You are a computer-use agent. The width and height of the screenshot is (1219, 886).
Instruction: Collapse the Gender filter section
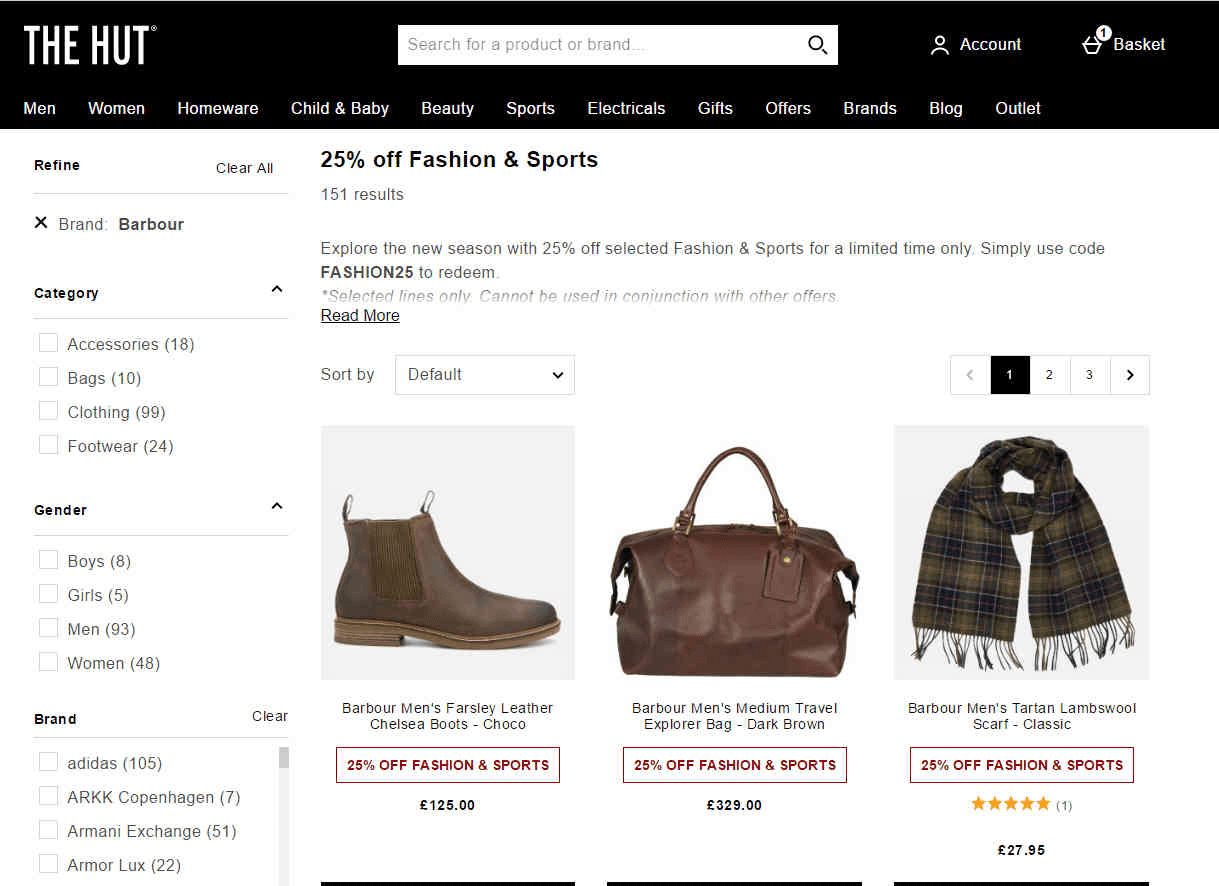(x=277, y=506)
